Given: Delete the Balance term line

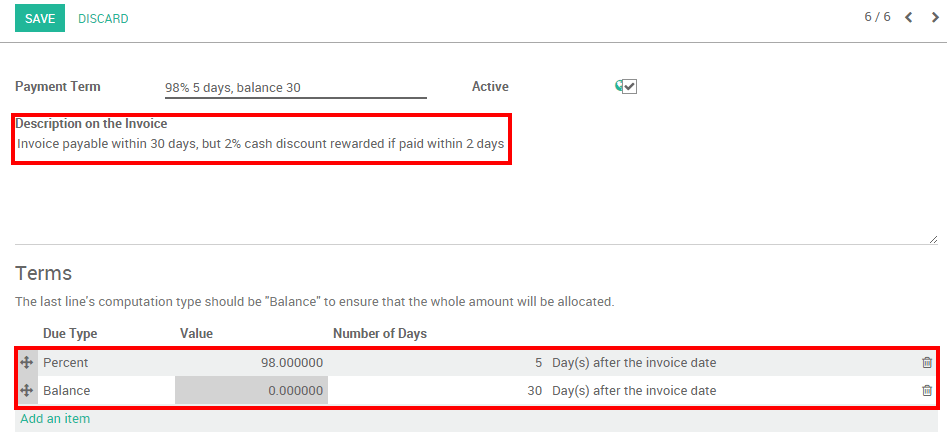Looking at the screenshot, I should pyautogui.click(x=927, y=391).
